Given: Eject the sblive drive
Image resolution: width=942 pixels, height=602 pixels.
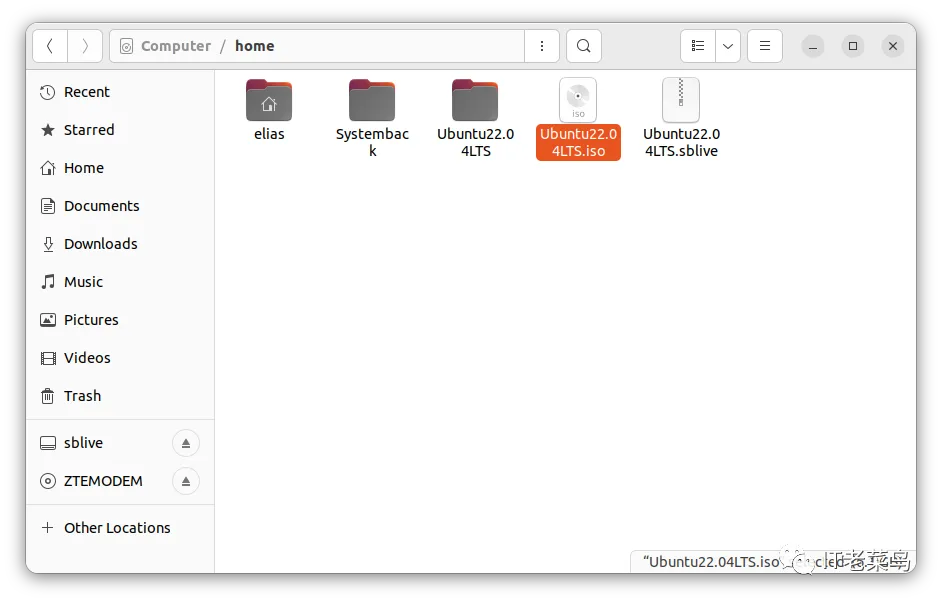Looking at the screenshot, I should [x=186, y=443].
